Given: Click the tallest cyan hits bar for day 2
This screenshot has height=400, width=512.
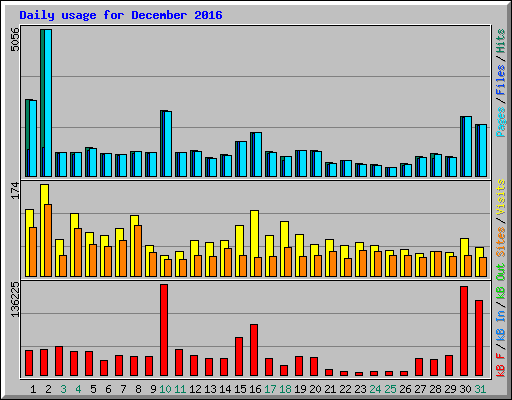Looking at the screenshot, I should tap(48, 103).
